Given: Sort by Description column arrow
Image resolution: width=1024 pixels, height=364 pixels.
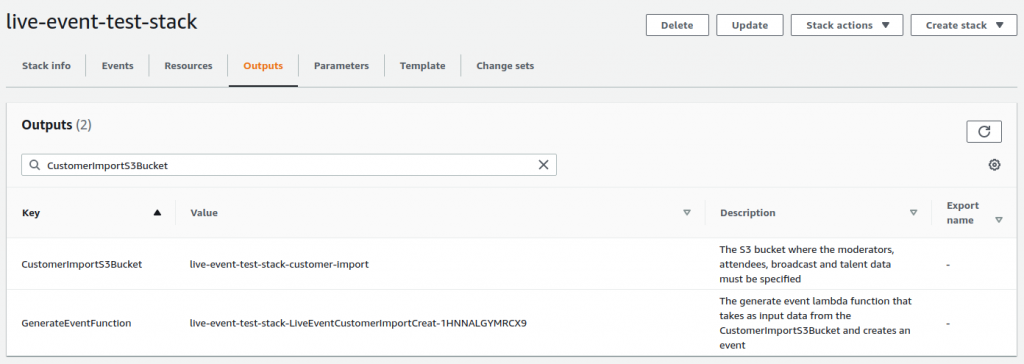Looking at the screenshot, I should (x=913, y=212).
